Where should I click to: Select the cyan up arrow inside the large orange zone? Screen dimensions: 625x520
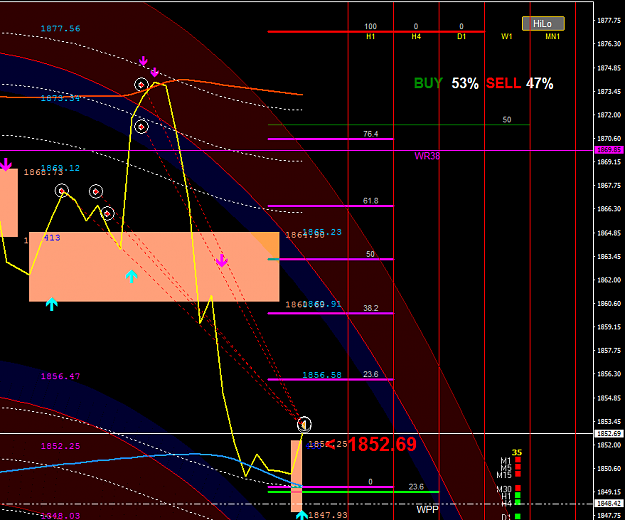[x=131, y=276]
